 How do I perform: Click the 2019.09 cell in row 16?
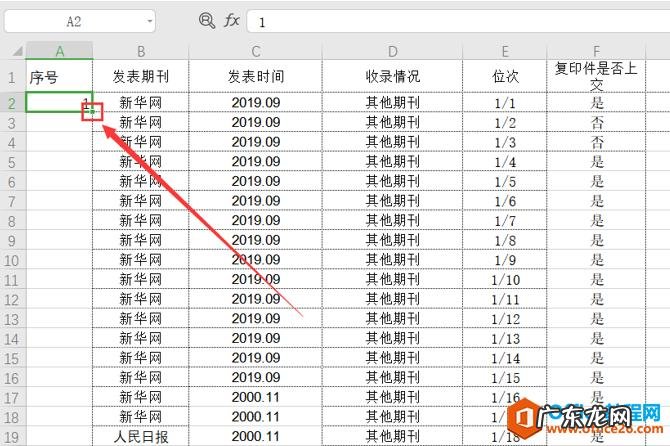256,378
